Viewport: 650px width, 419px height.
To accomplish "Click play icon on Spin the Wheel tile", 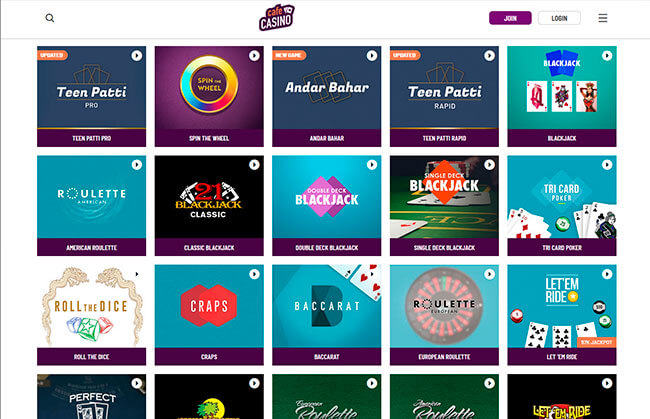I will click(254, 56).
